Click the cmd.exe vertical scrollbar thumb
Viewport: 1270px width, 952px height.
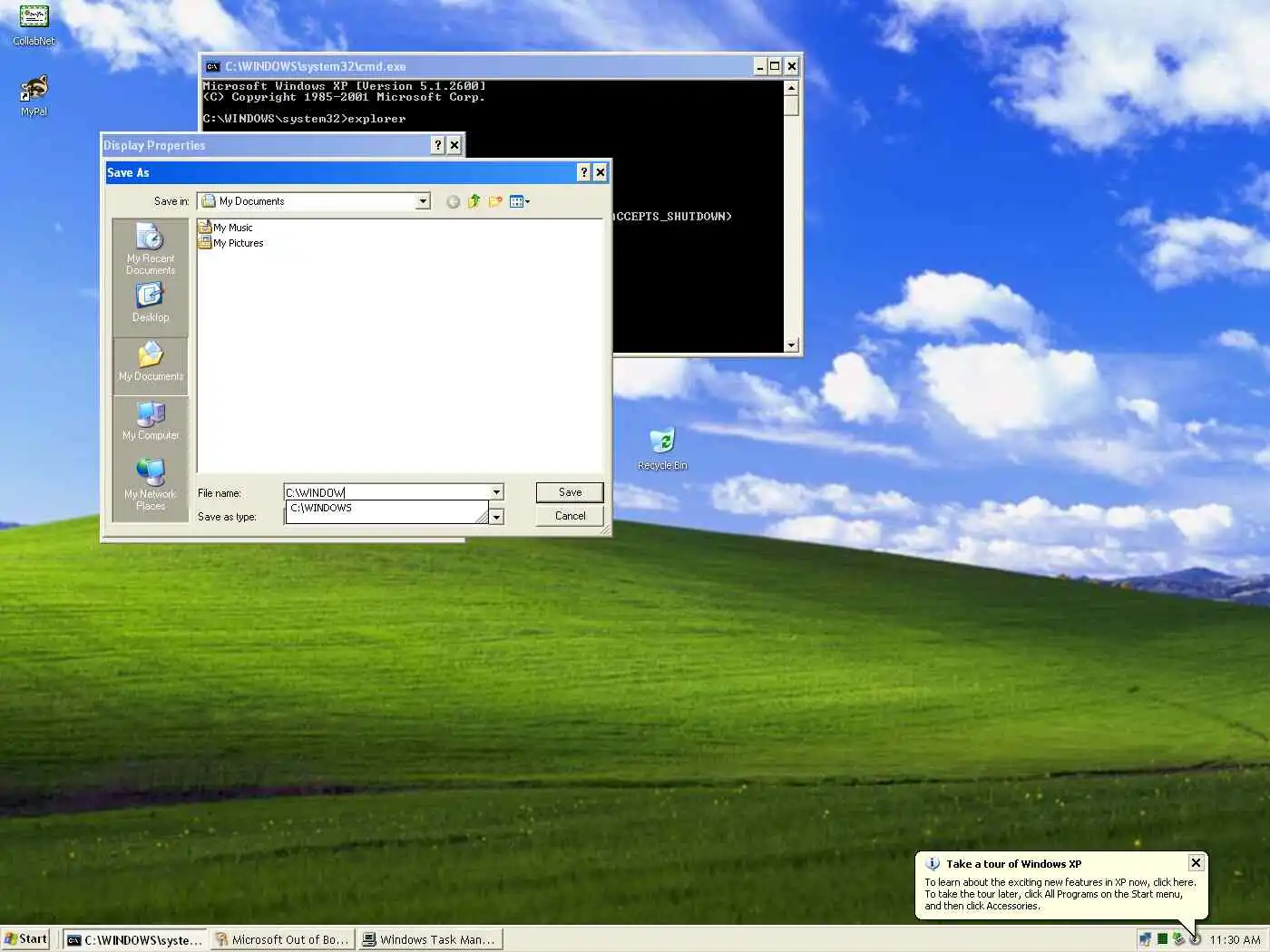pos(791,105)
